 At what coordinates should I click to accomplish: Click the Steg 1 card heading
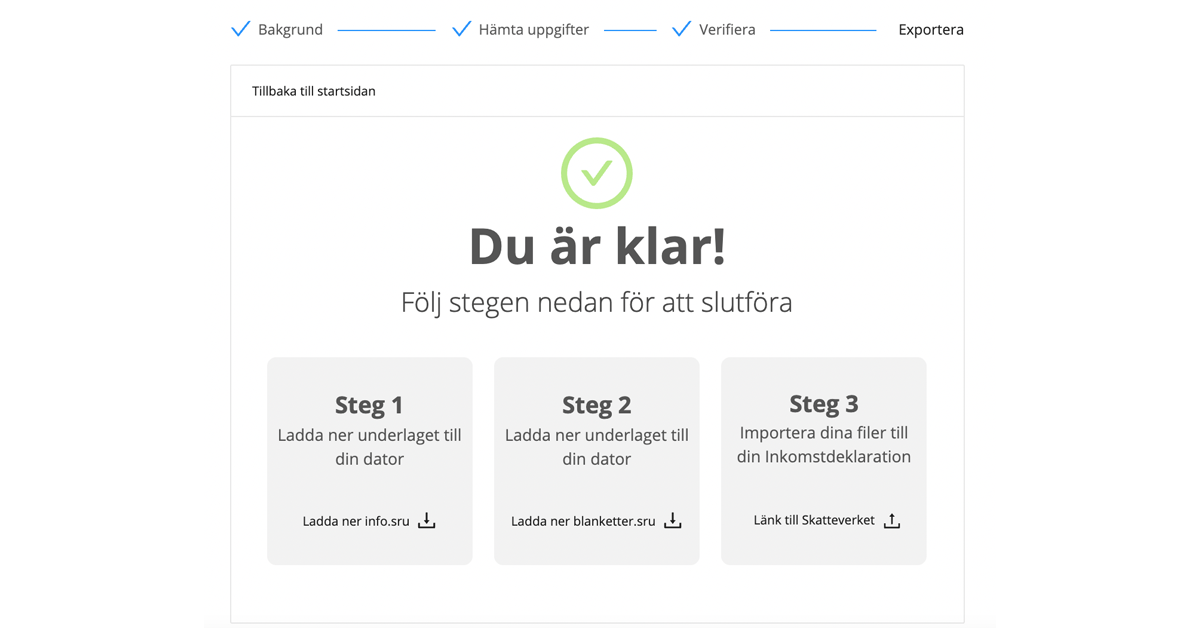[x=369, y=405]
